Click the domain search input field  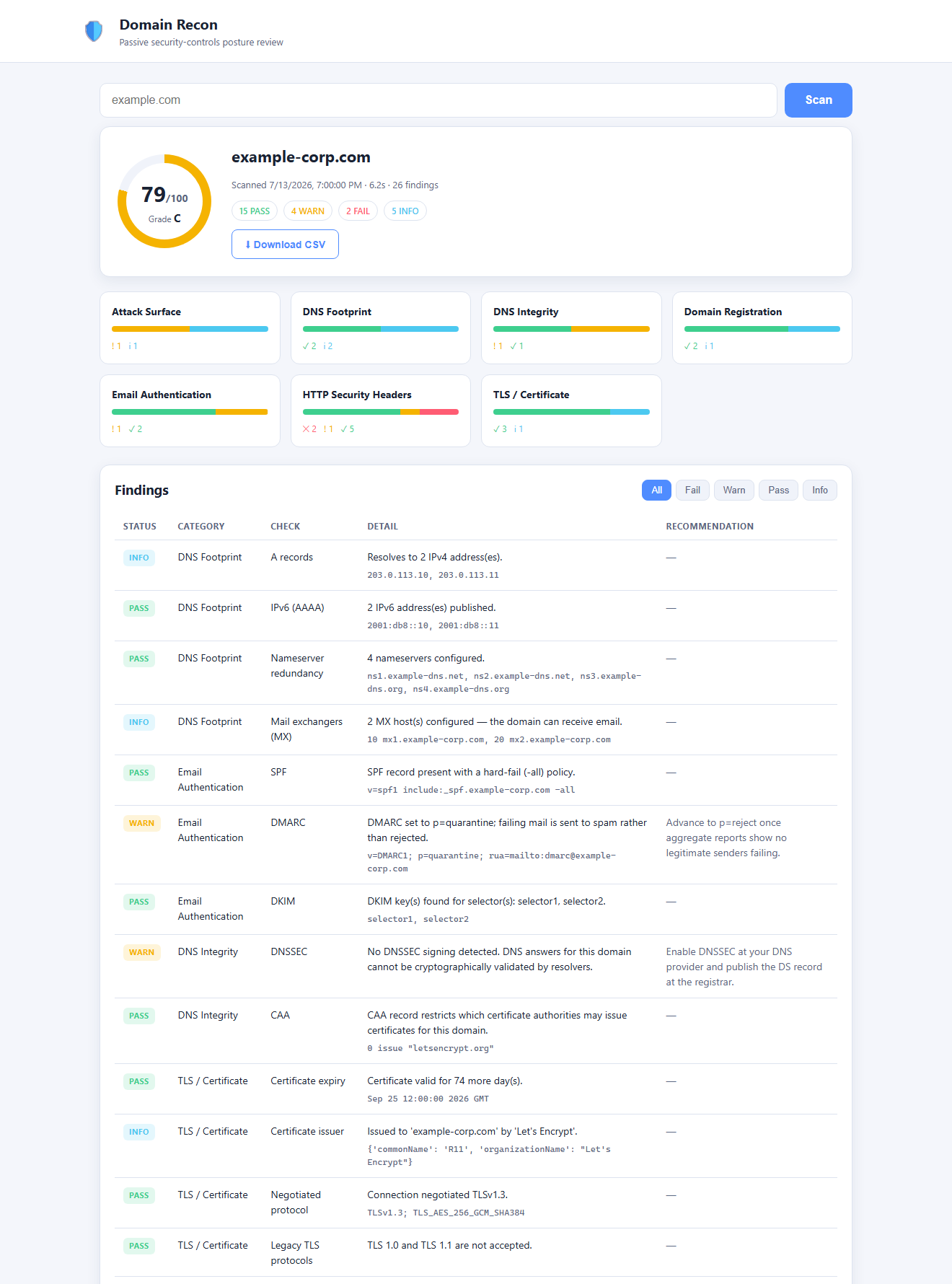click(438, 100)
